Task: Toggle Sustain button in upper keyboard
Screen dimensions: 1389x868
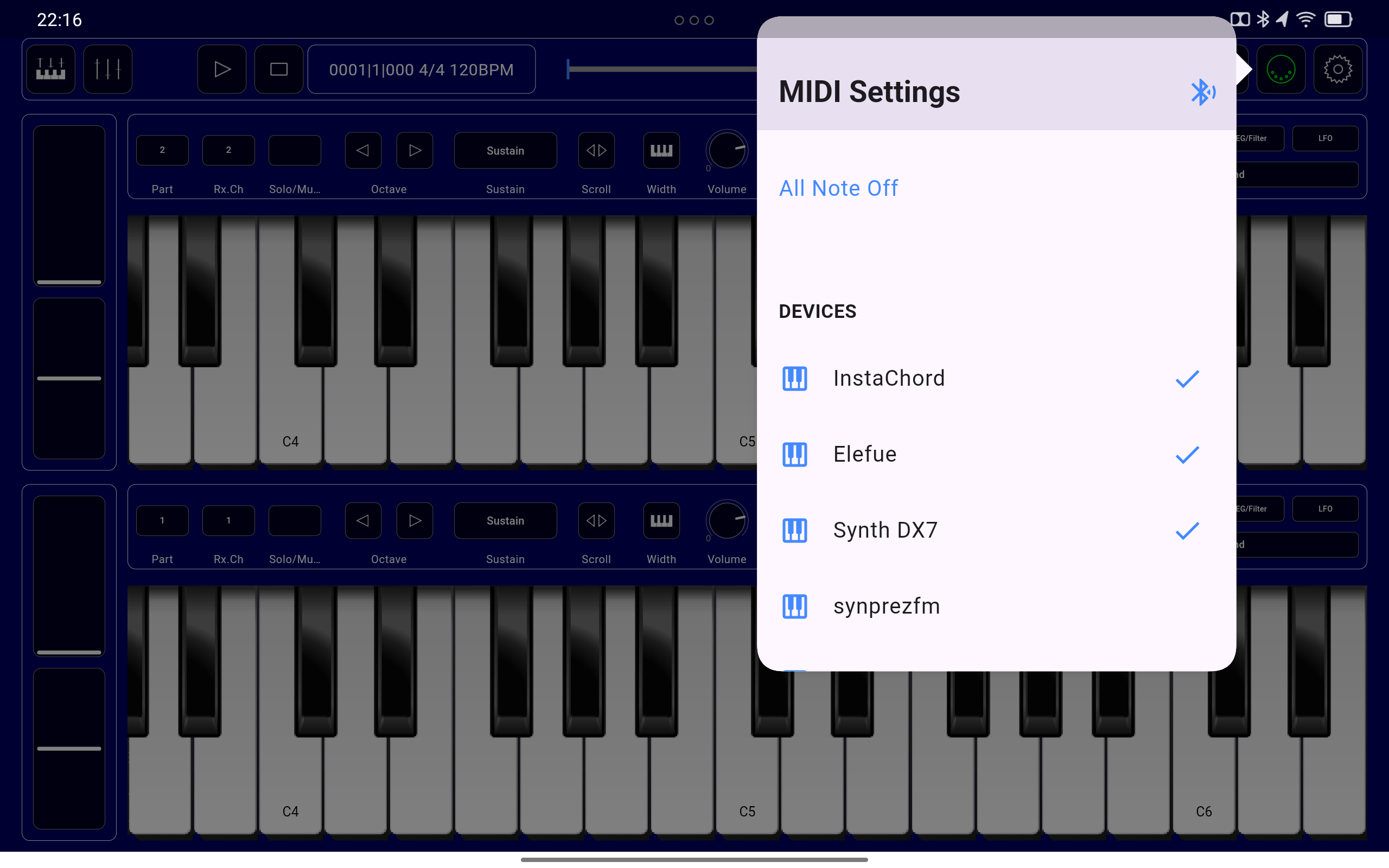Action: coord(505,150)
